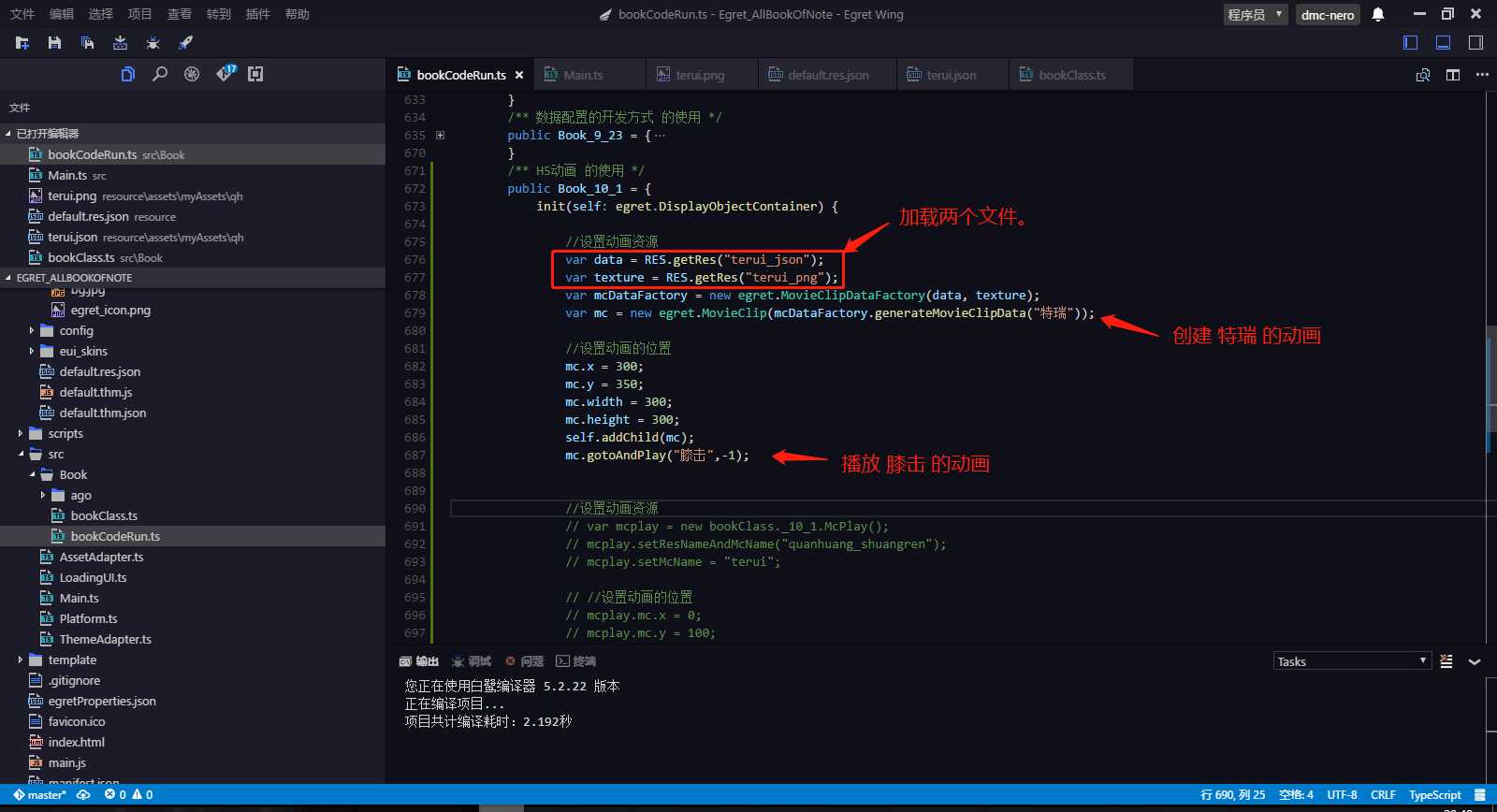Image resolution: width=1497 pixels, height=812 pixels.
Task: Expand the eui_skins folder
Action: coord(31,351)
